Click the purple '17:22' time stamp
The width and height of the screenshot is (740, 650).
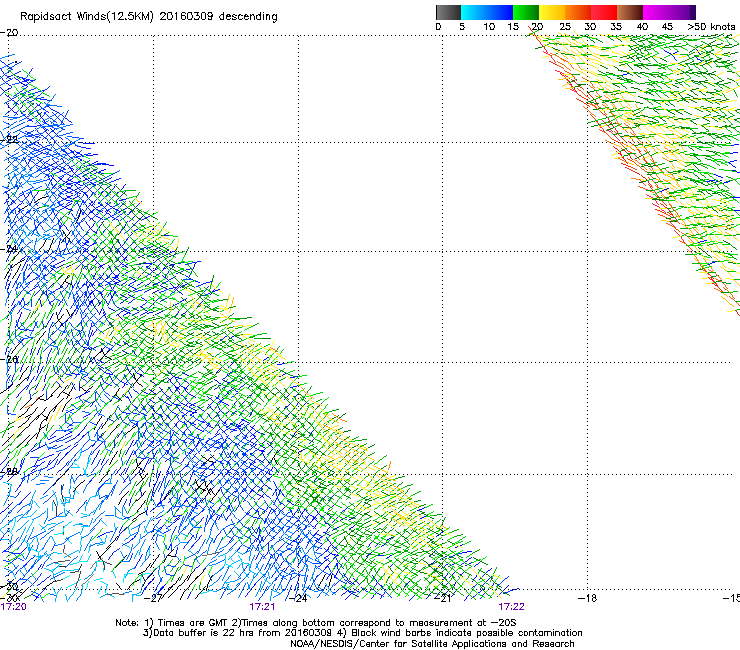512,607
